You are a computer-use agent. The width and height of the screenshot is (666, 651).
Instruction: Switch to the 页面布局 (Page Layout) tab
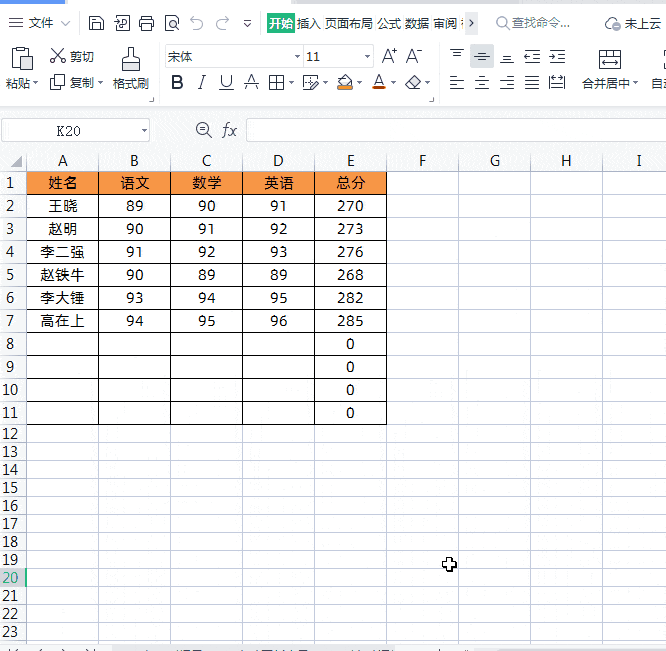point(349,23)
